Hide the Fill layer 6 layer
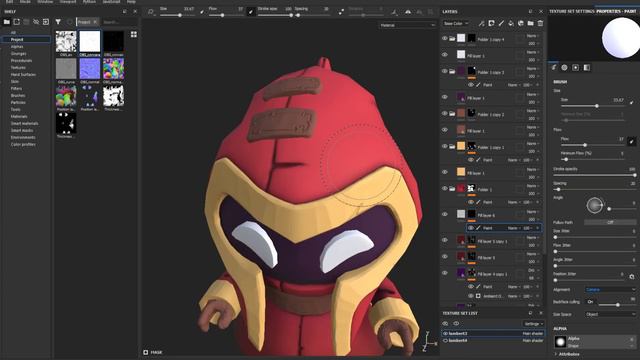Image resolution: width=640 pixels, height=360 pixels. tap(445, 214)
